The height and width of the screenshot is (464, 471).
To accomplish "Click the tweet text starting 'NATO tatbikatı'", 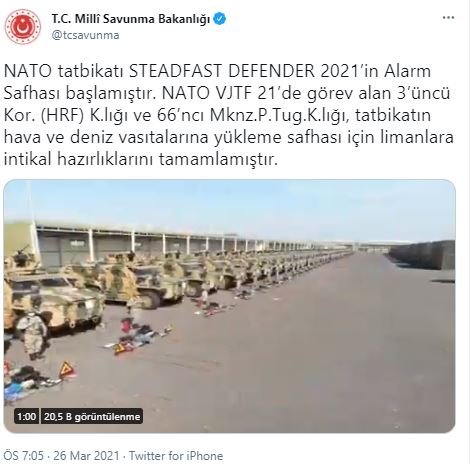I will (229, 115).
